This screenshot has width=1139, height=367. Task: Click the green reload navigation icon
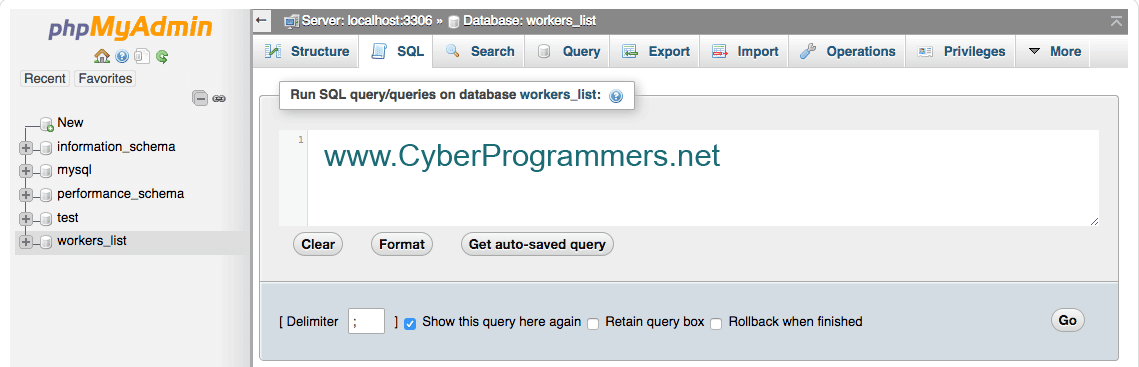[162, 56]
